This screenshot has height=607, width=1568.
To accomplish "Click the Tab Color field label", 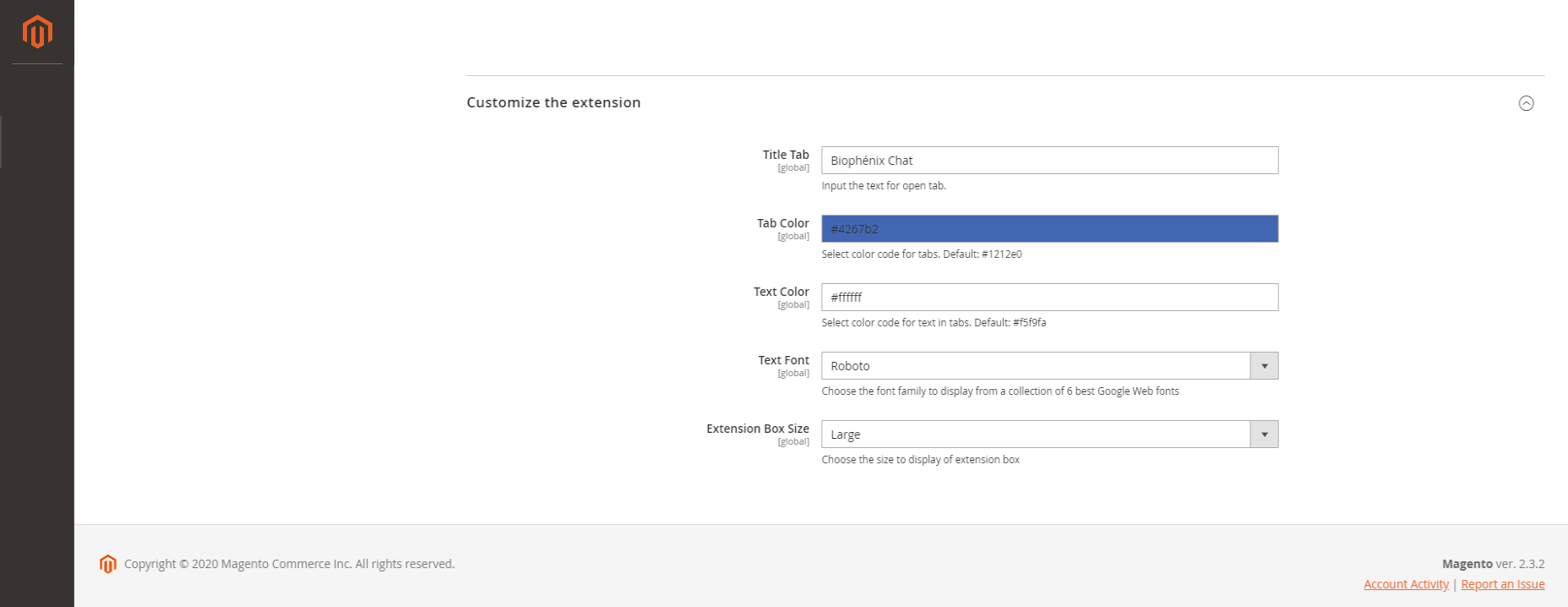I will pyautogui.click(x=782, y=223).
